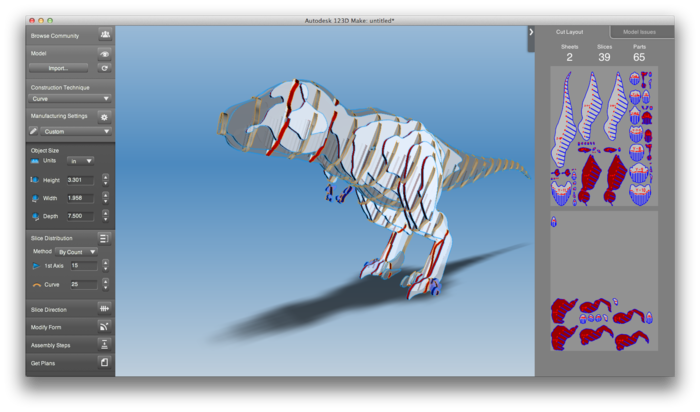Expand the Custom manufacturing preset dropdown
The height and width of the screenshot is (412, 700).
(x=76, y=131)
